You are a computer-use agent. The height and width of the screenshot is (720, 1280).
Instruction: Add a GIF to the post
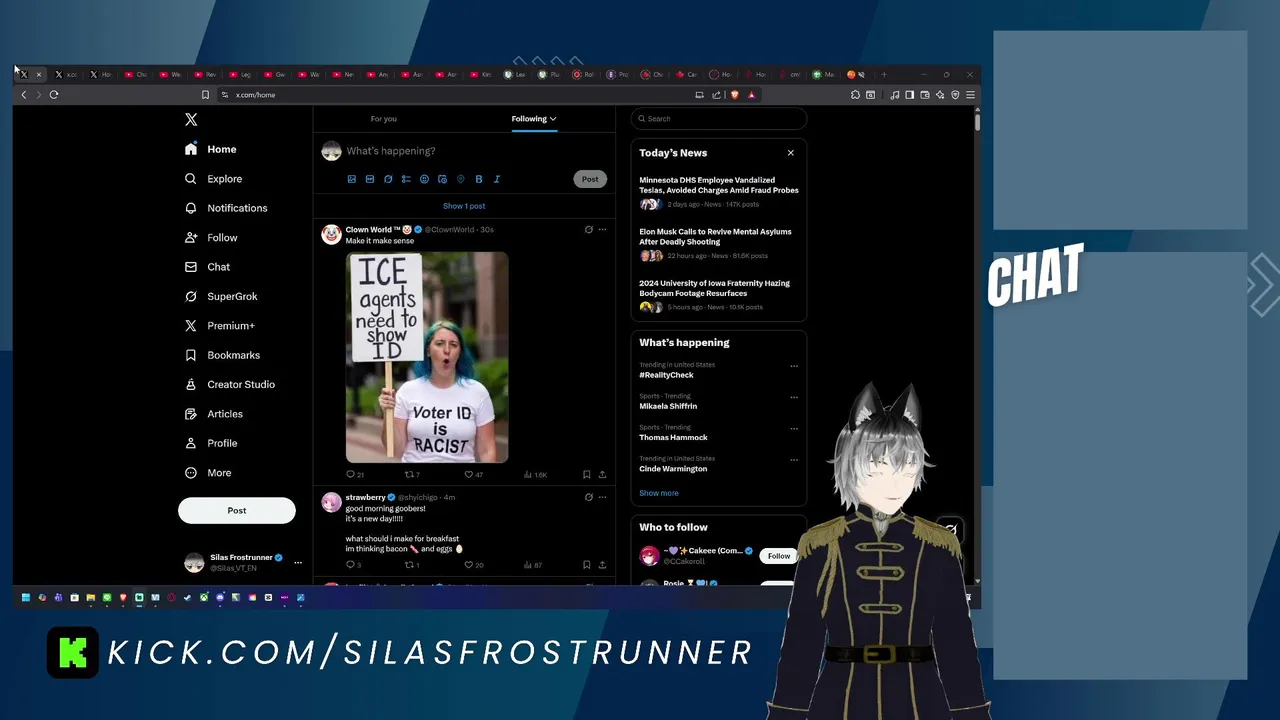pos(370,179)
